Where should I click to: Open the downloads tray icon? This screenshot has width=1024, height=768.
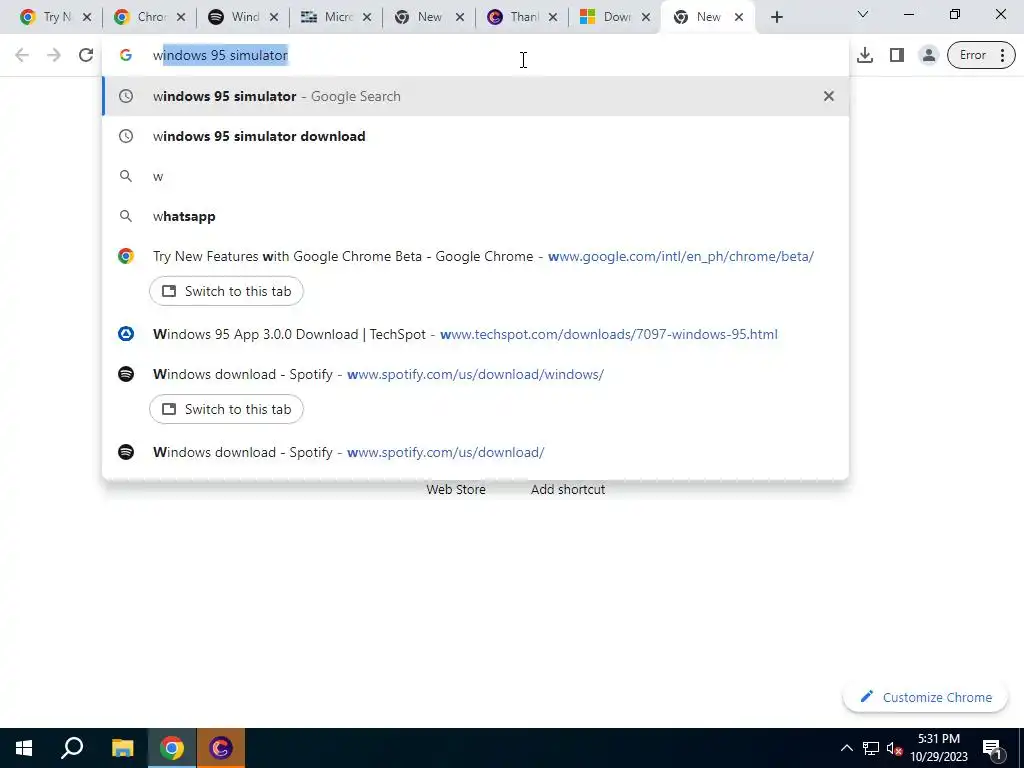tap(865, 56)
